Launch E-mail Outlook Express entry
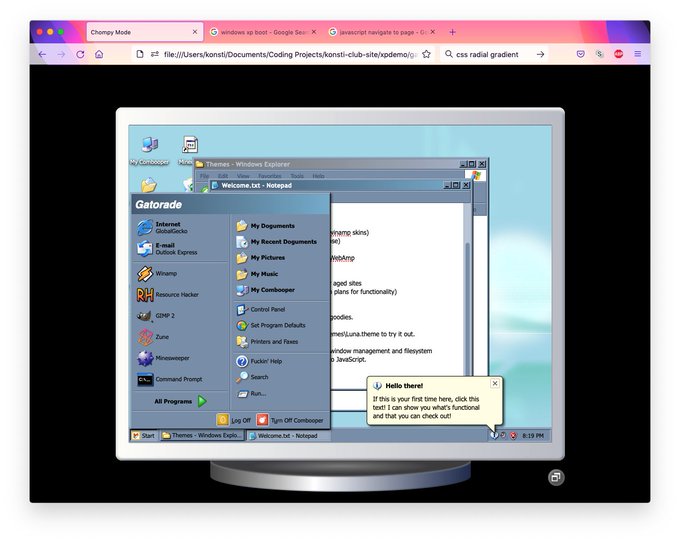Image resolution: width=680 pixels, height=542 pixels. click(167, 248)
